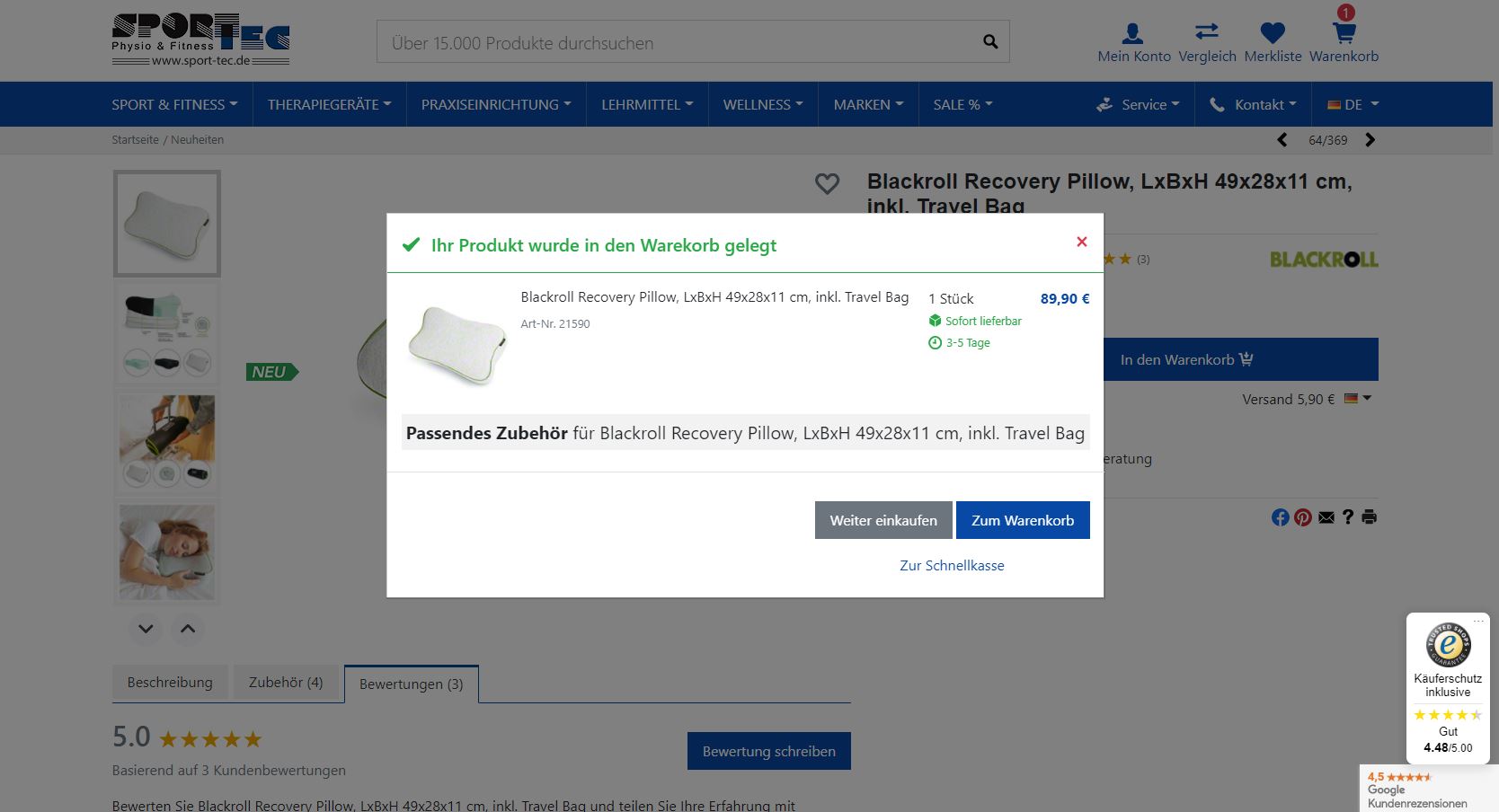
Task: Open the DE language dropdown
Action: pos(1353,104)
